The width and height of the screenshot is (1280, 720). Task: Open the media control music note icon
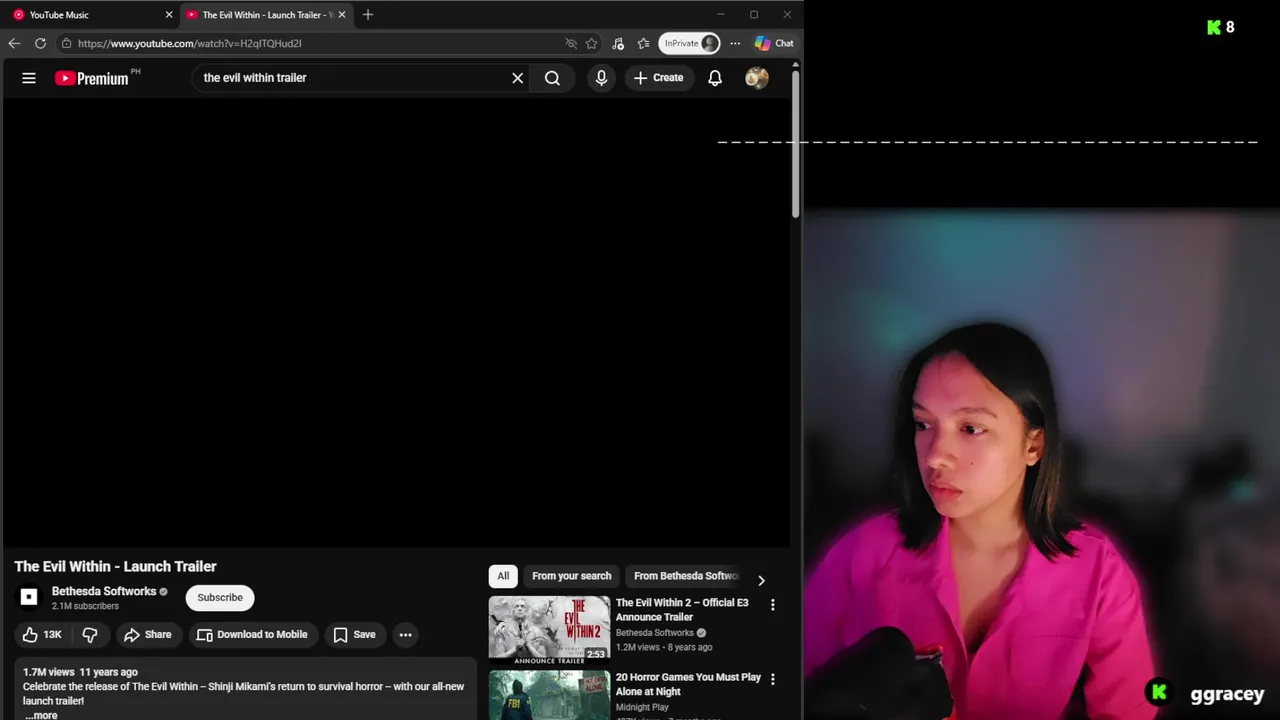(618, 43)
